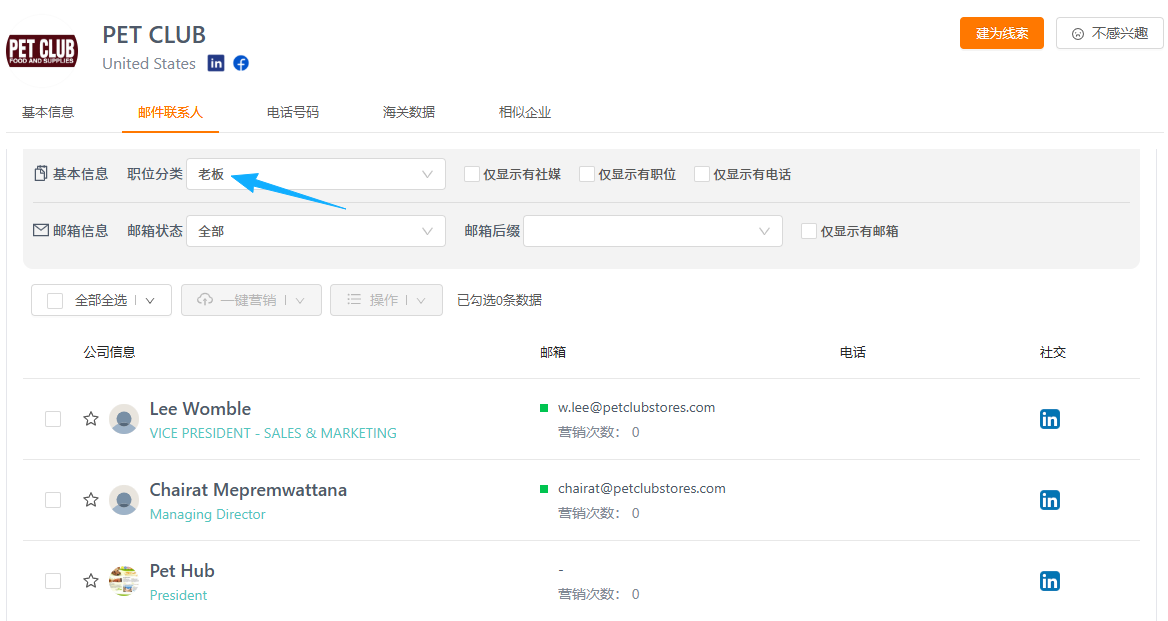Viewport: 1168px width, 621px height.
Task: Click the PET CLUB company title
Action: [154, 35]
